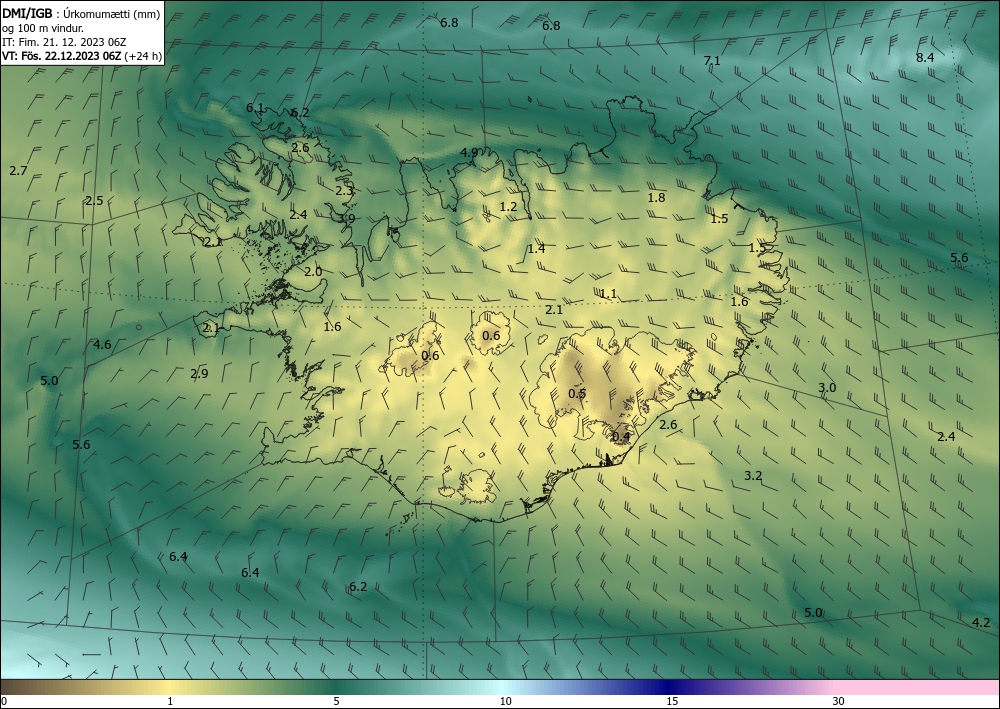1000x709 pixels.
Task: Select the 4.9 value on the north coast
Action: (469, 152)
